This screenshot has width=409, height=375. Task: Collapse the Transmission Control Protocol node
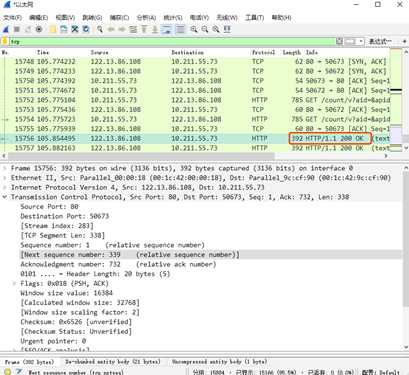coord(4,197)
